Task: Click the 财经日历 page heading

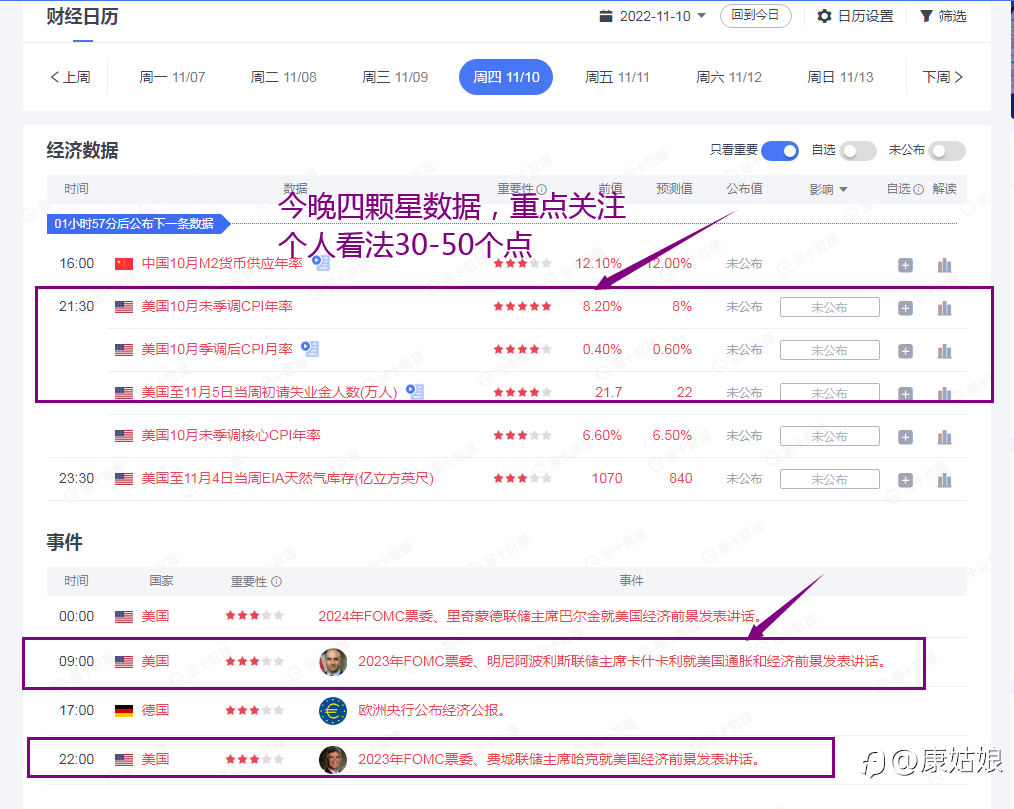Action: 82,16
